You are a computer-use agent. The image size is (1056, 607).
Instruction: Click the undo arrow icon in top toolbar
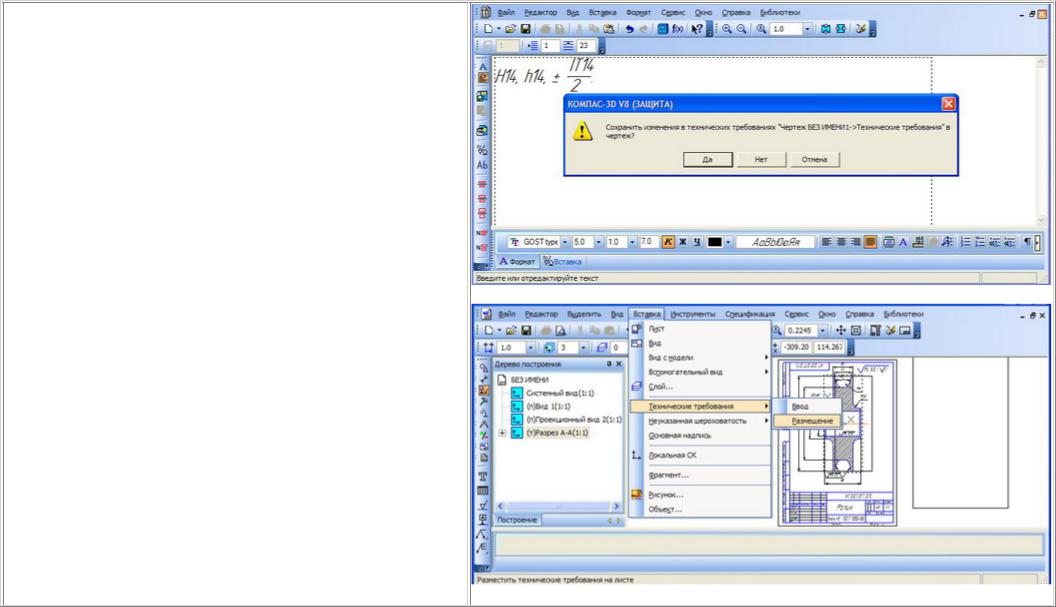pos(629,29)
